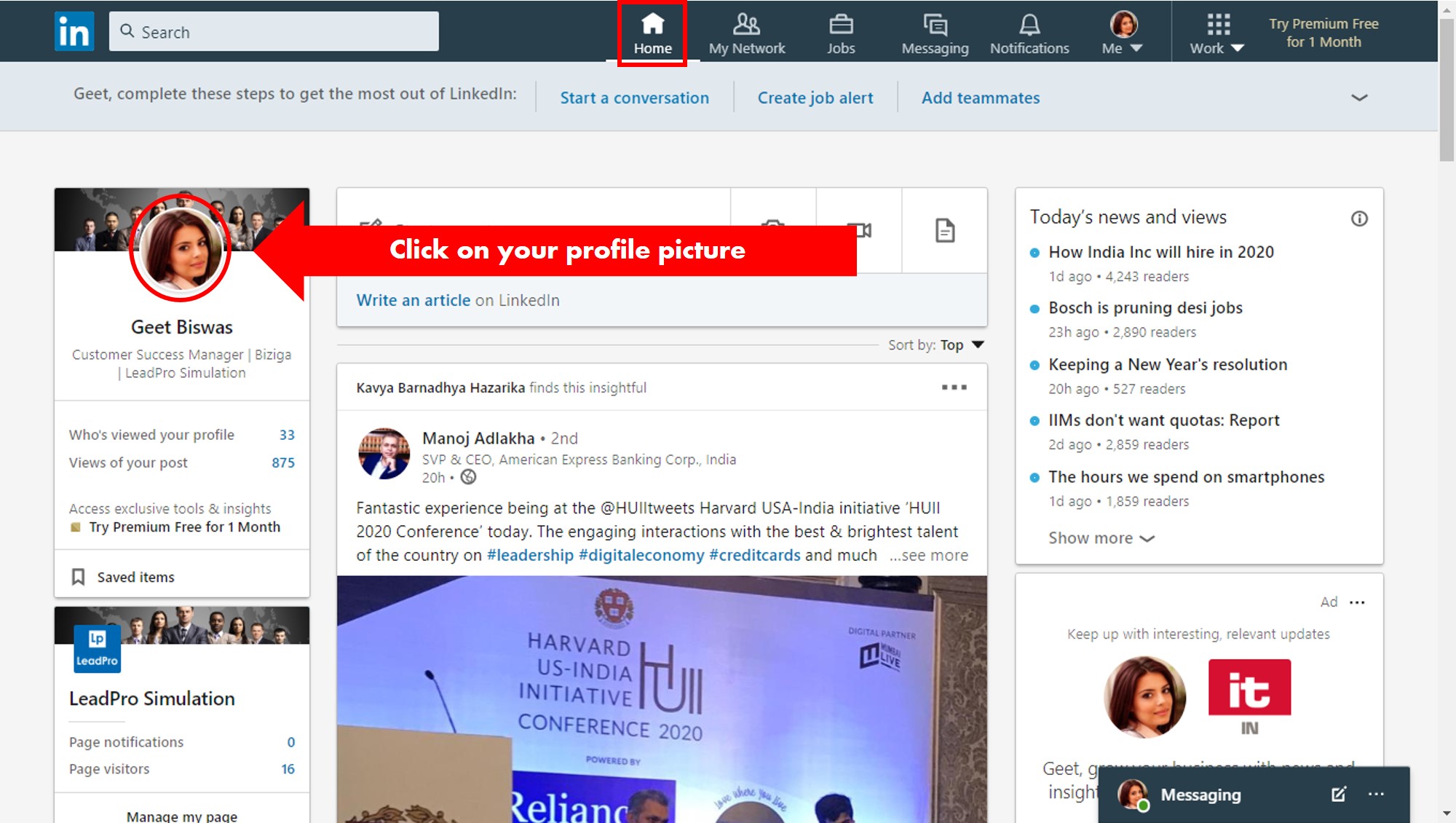Click Write an article link
Image resolution: width=1456 pixels, height=823 pixels.
(x=413, y=300)
